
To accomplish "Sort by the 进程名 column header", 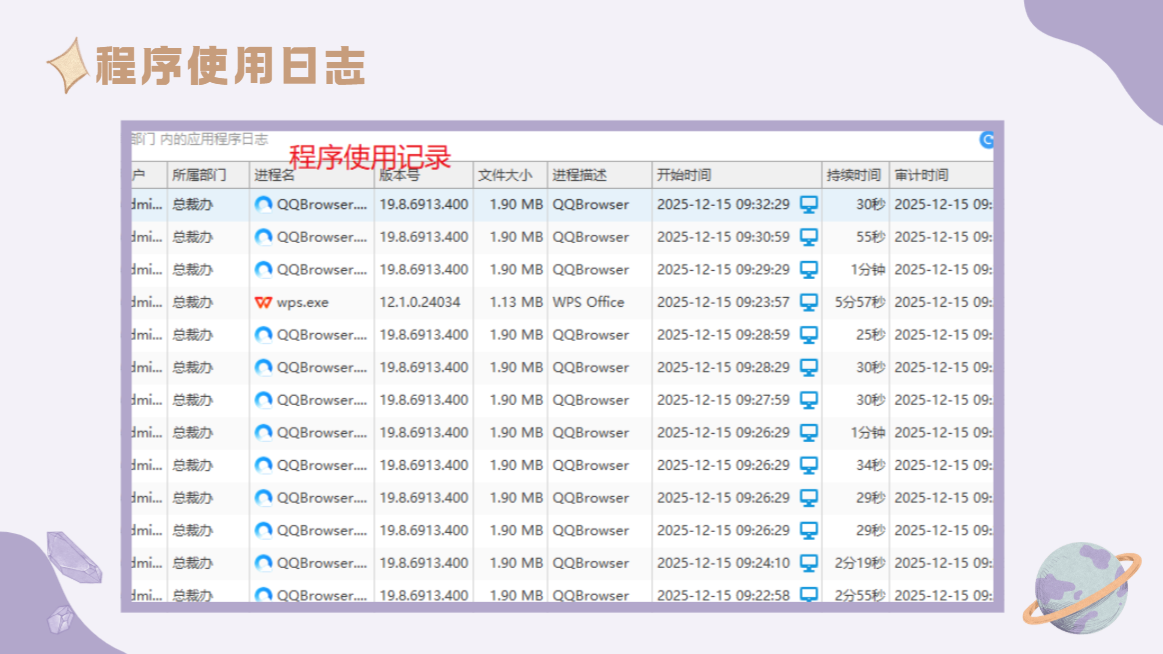I will [x=312, y=175].
